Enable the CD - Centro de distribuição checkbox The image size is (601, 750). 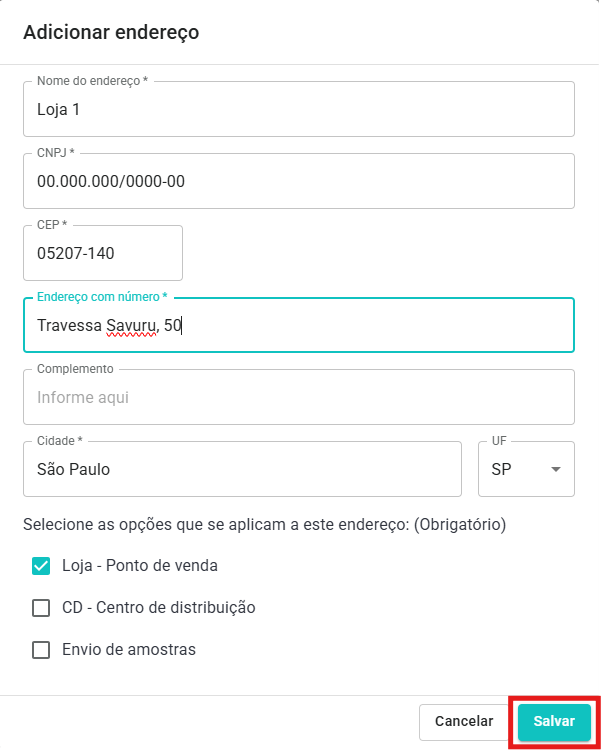coord(41,608)
